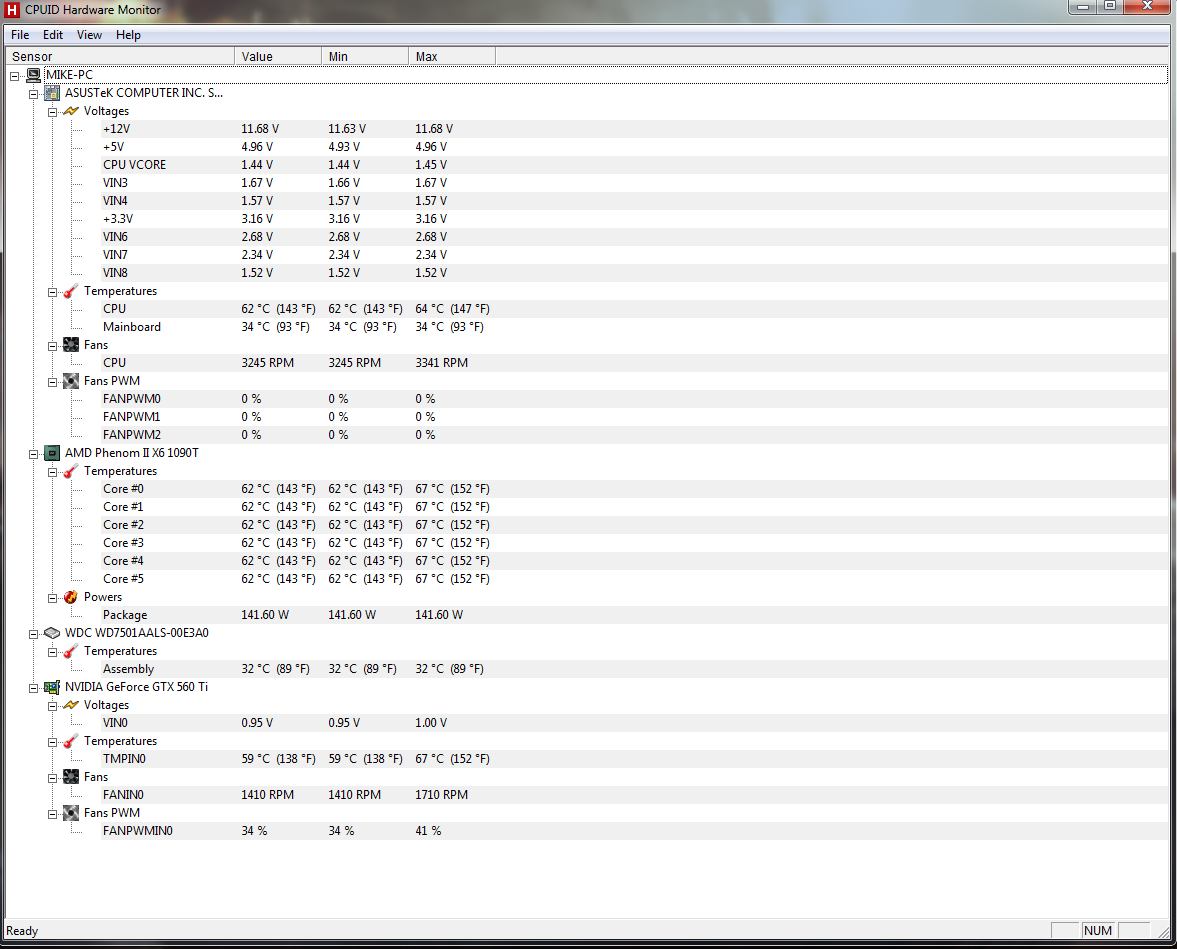The height and width of the screenshot is (949, 1177).
Task: Click the GeForce Temperatures thermometer icon
Action: point(71,741)
